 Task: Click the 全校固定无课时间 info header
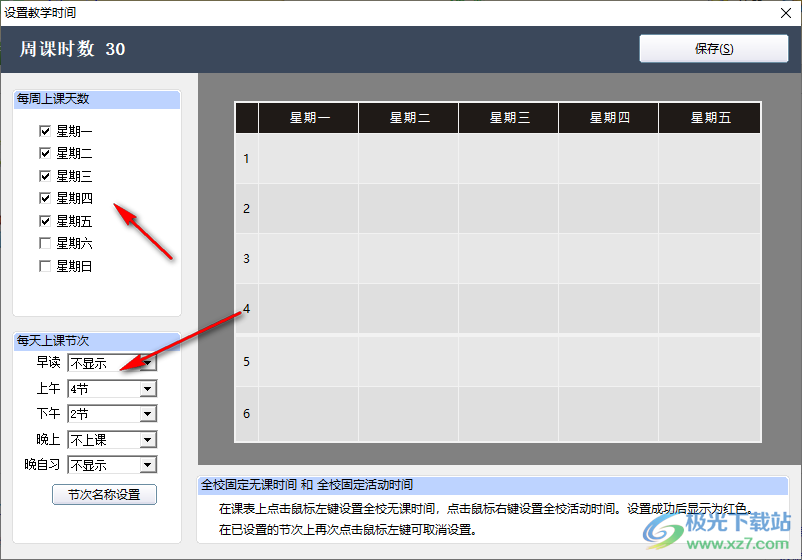pyautogui.click(x=493, y=485)
